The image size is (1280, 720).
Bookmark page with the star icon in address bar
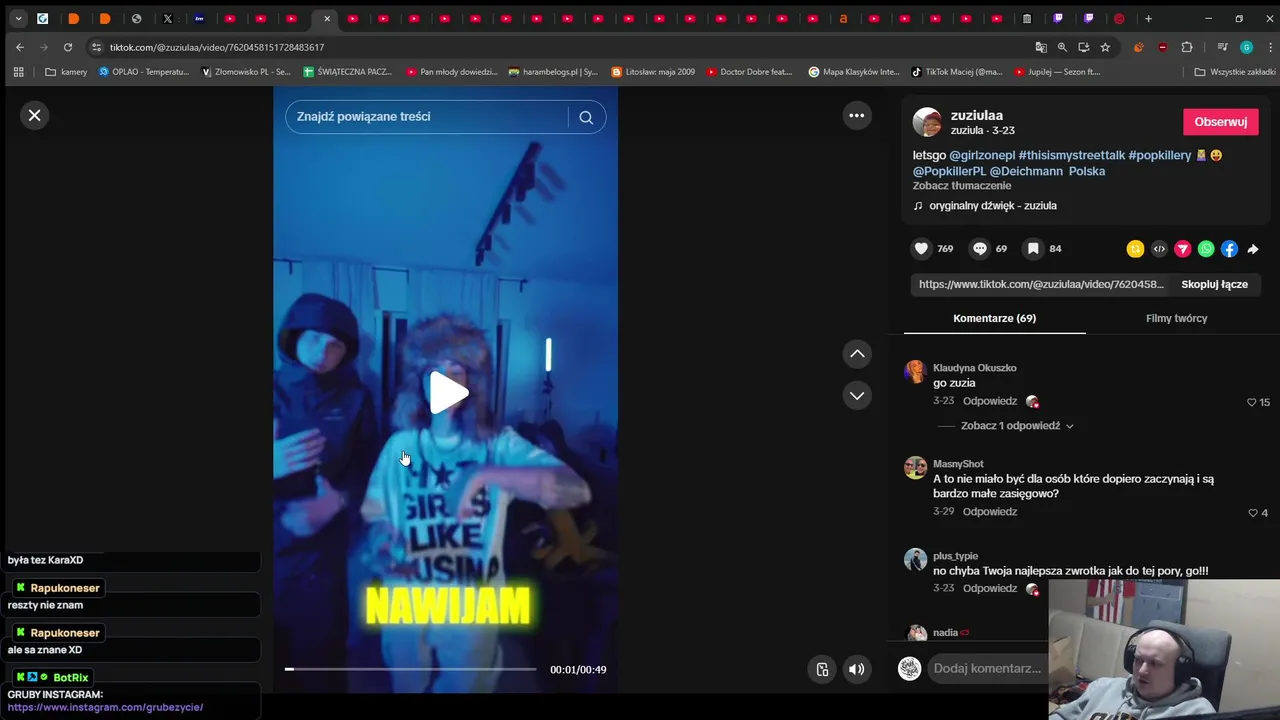click(1105, 47)
